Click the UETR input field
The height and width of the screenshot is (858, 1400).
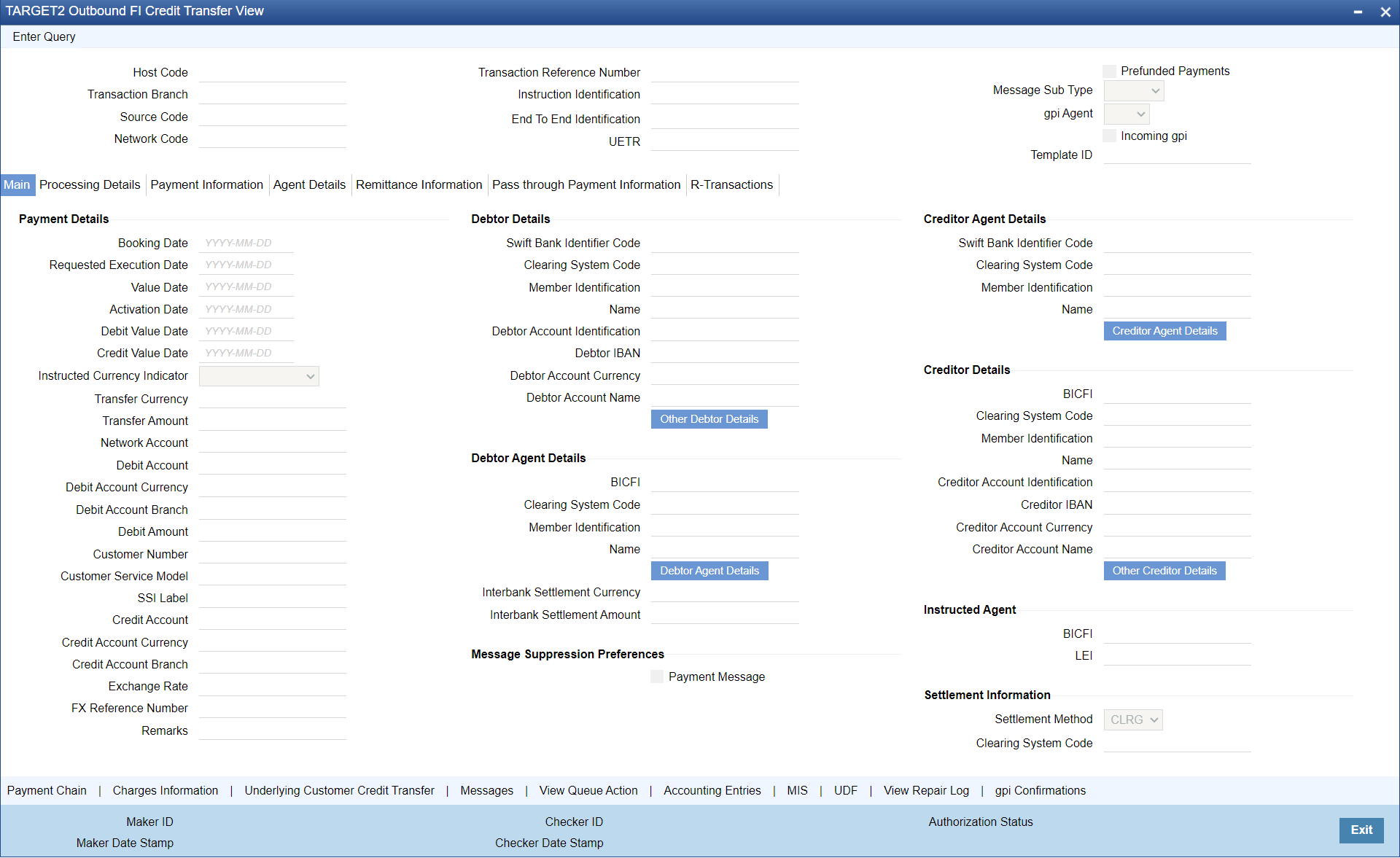coord(725,142)
